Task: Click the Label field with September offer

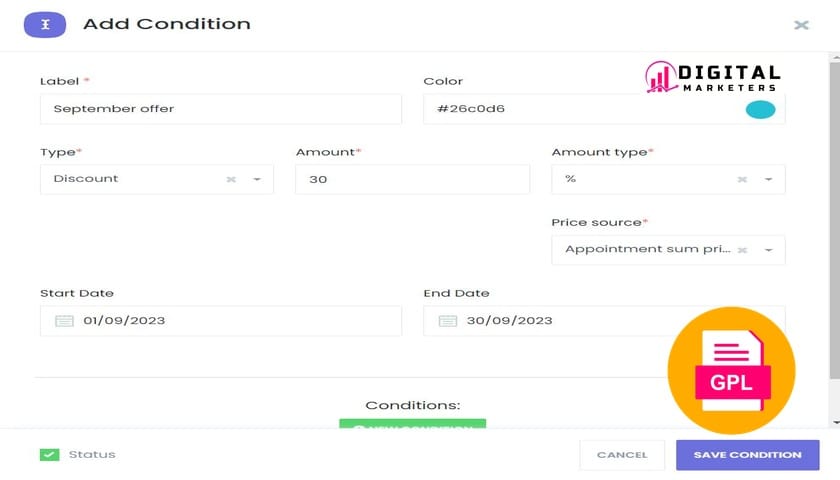Action: pos(220,109)
